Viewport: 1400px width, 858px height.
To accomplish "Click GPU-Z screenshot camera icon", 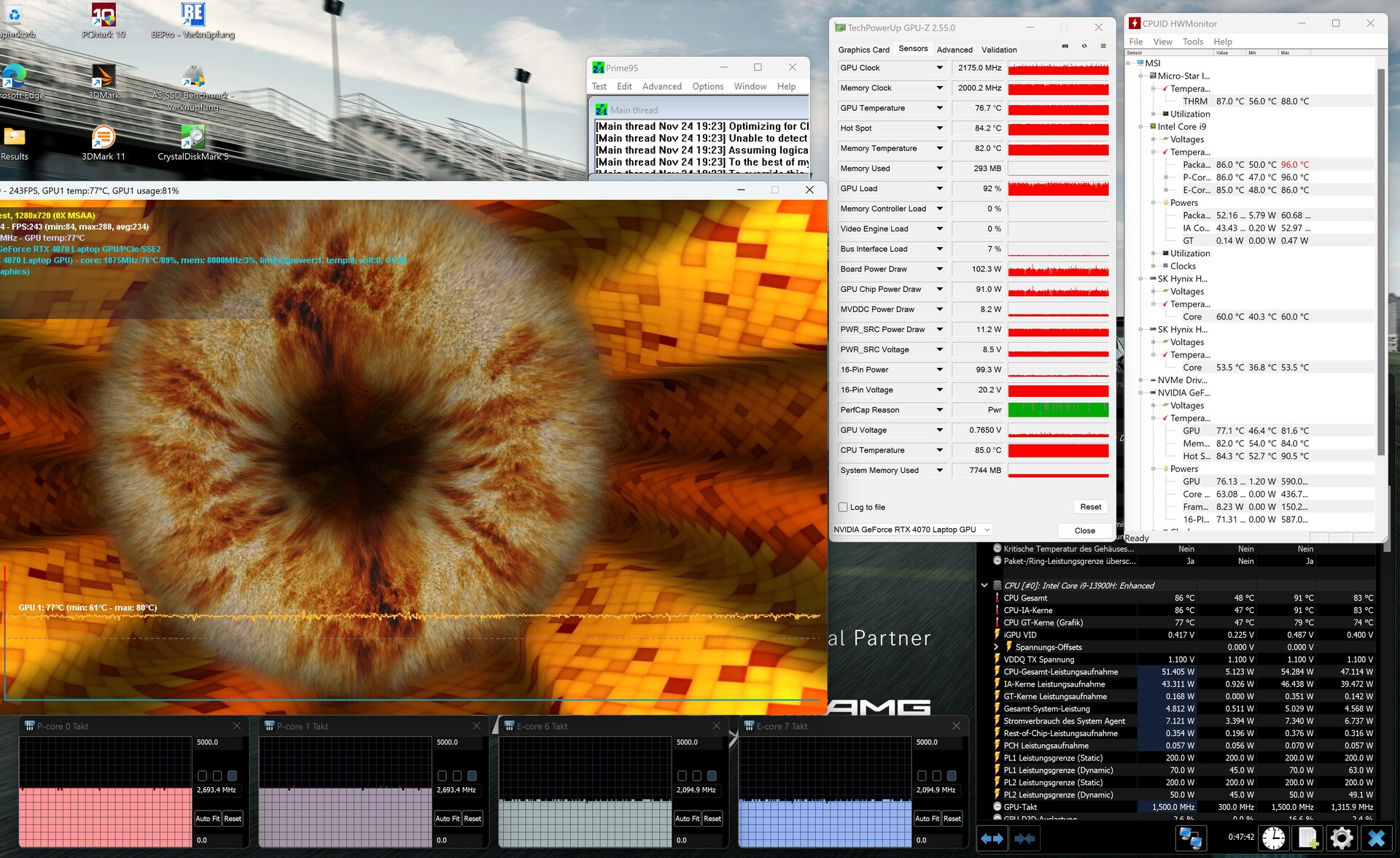I will [x=1065, y=46].
